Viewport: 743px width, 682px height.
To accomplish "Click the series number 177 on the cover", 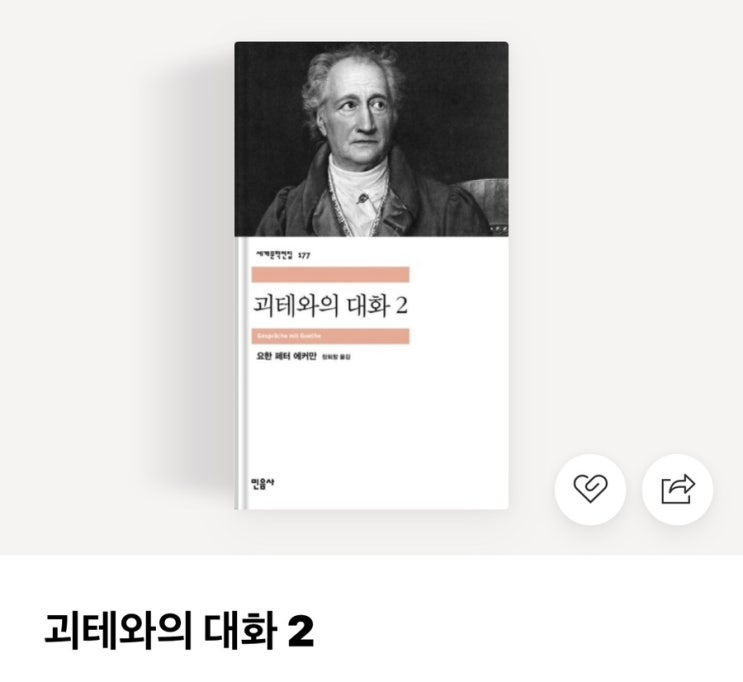I will tap(304, 256).
